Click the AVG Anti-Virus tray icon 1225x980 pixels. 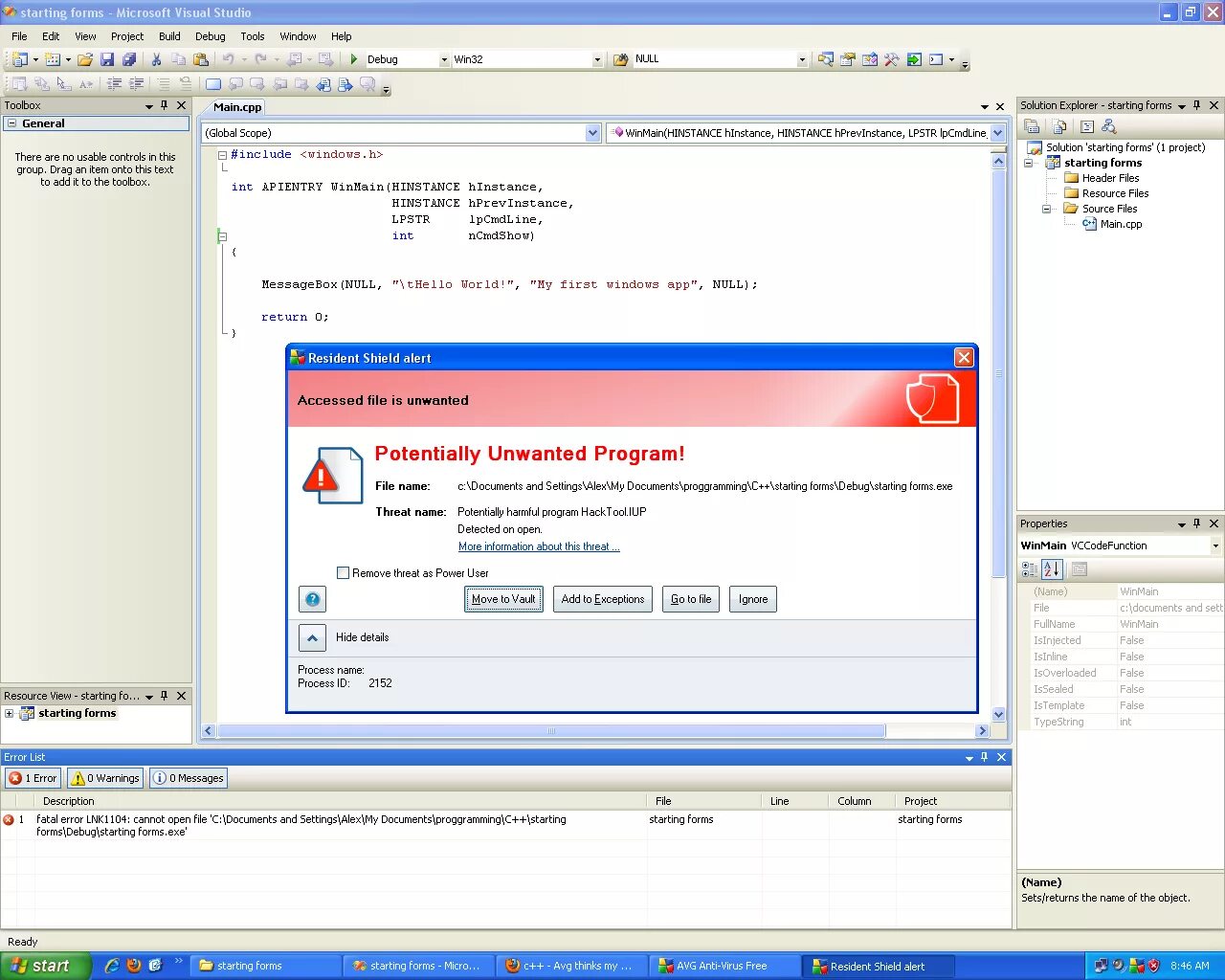[1137, 967]
